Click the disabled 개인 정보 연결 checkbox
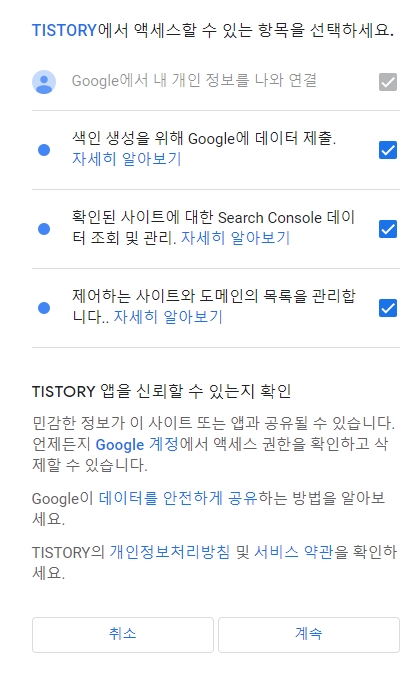Image resolution: width=419 pixels, height=675 pixels. point(388,82)
